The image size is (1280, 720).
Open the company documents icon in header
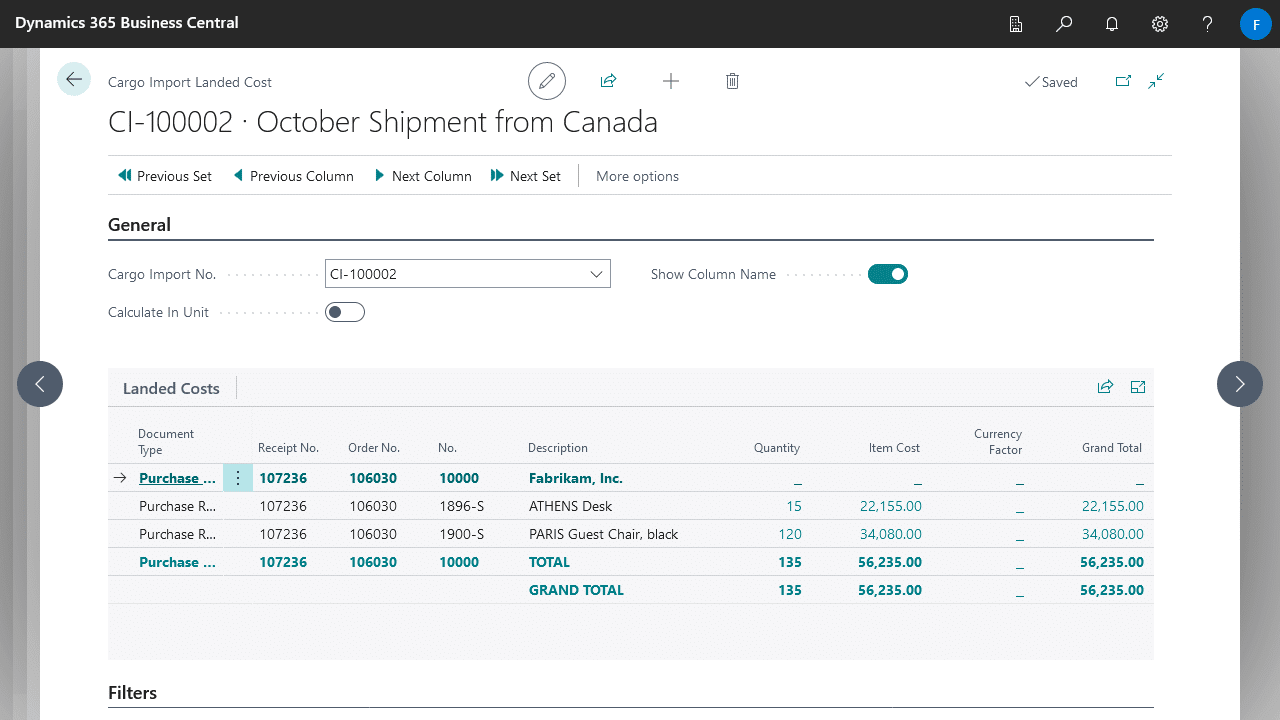[x=1016, y=24]
